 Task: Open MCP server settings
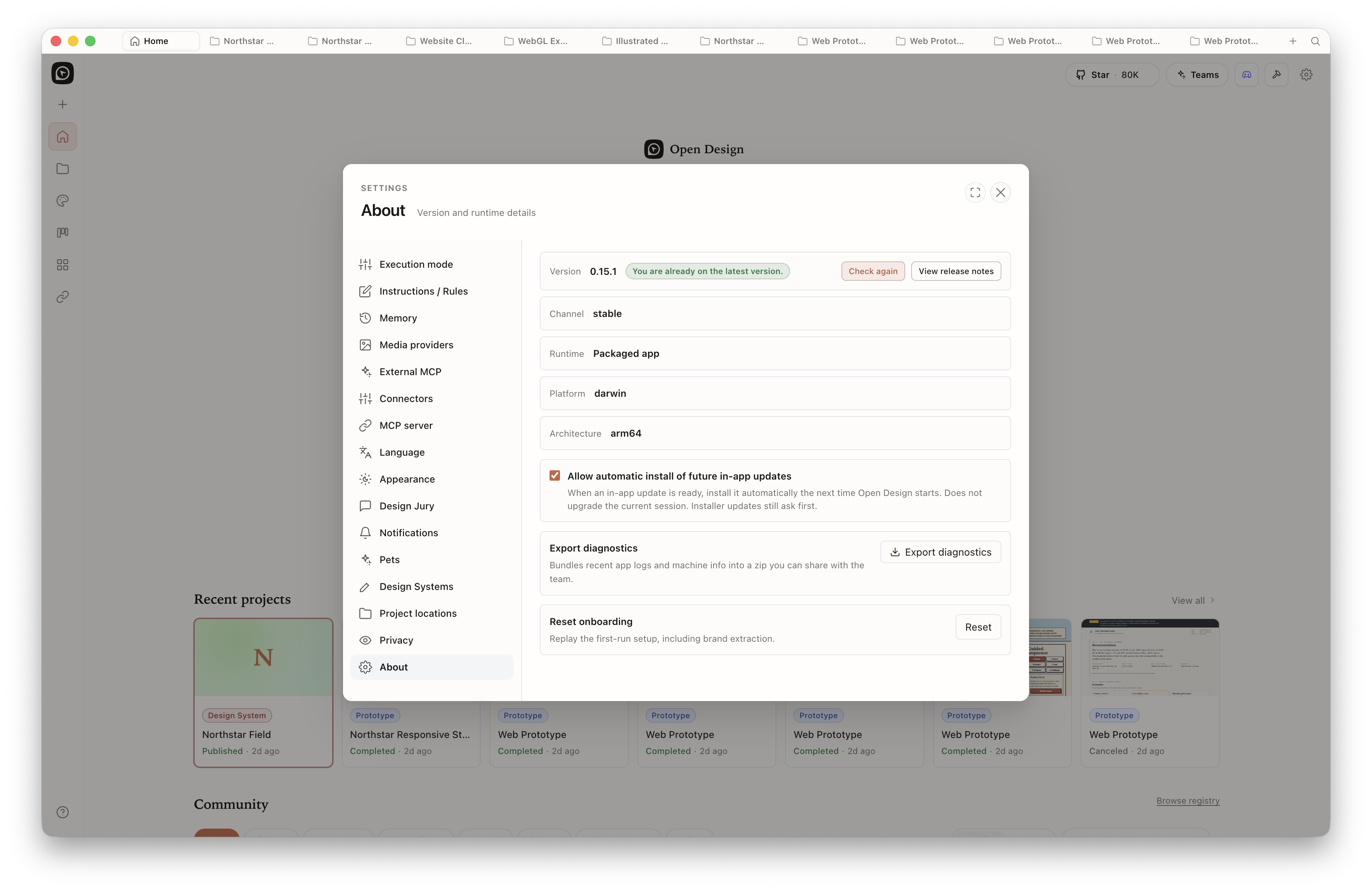click(431, 425)
